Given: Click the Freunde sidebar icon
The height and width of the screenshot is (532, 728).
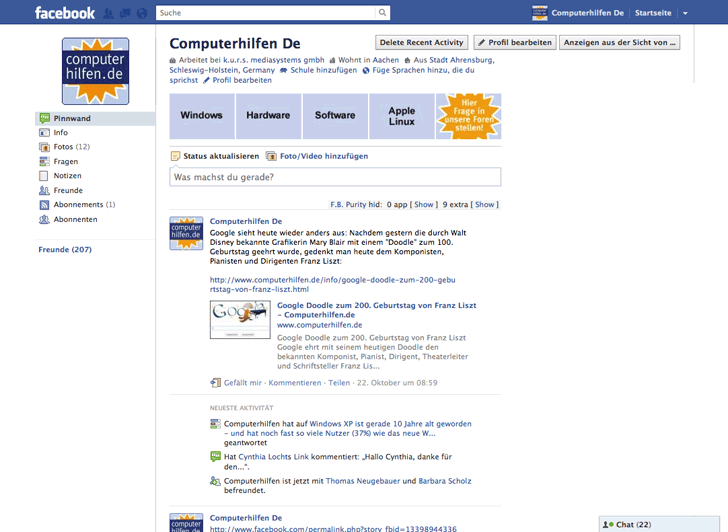Looking at the screenshot, I should [44, 190].
